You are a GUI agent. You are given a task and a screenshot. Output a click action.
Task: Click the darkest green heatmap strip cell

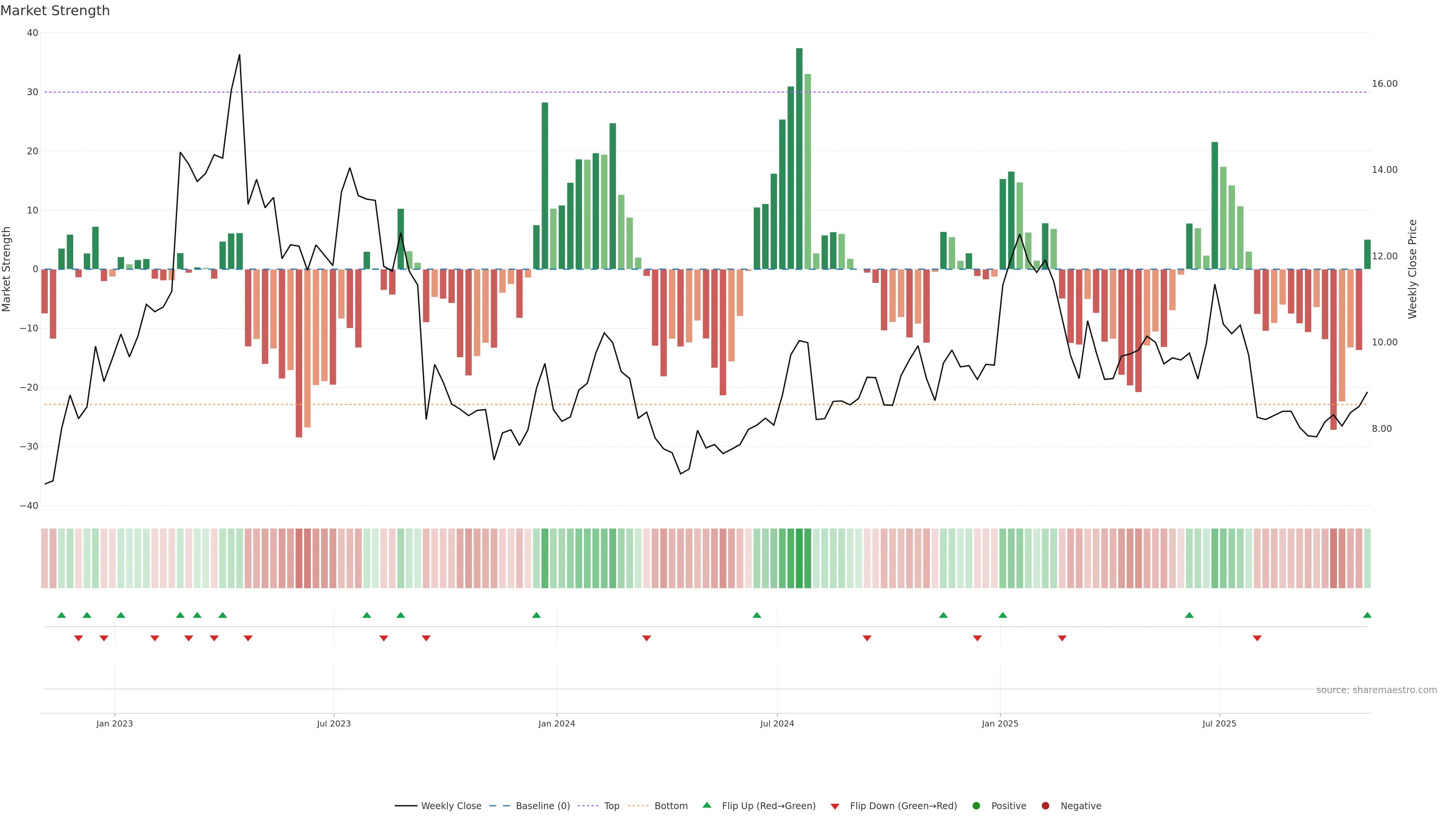tap(799, 559)
